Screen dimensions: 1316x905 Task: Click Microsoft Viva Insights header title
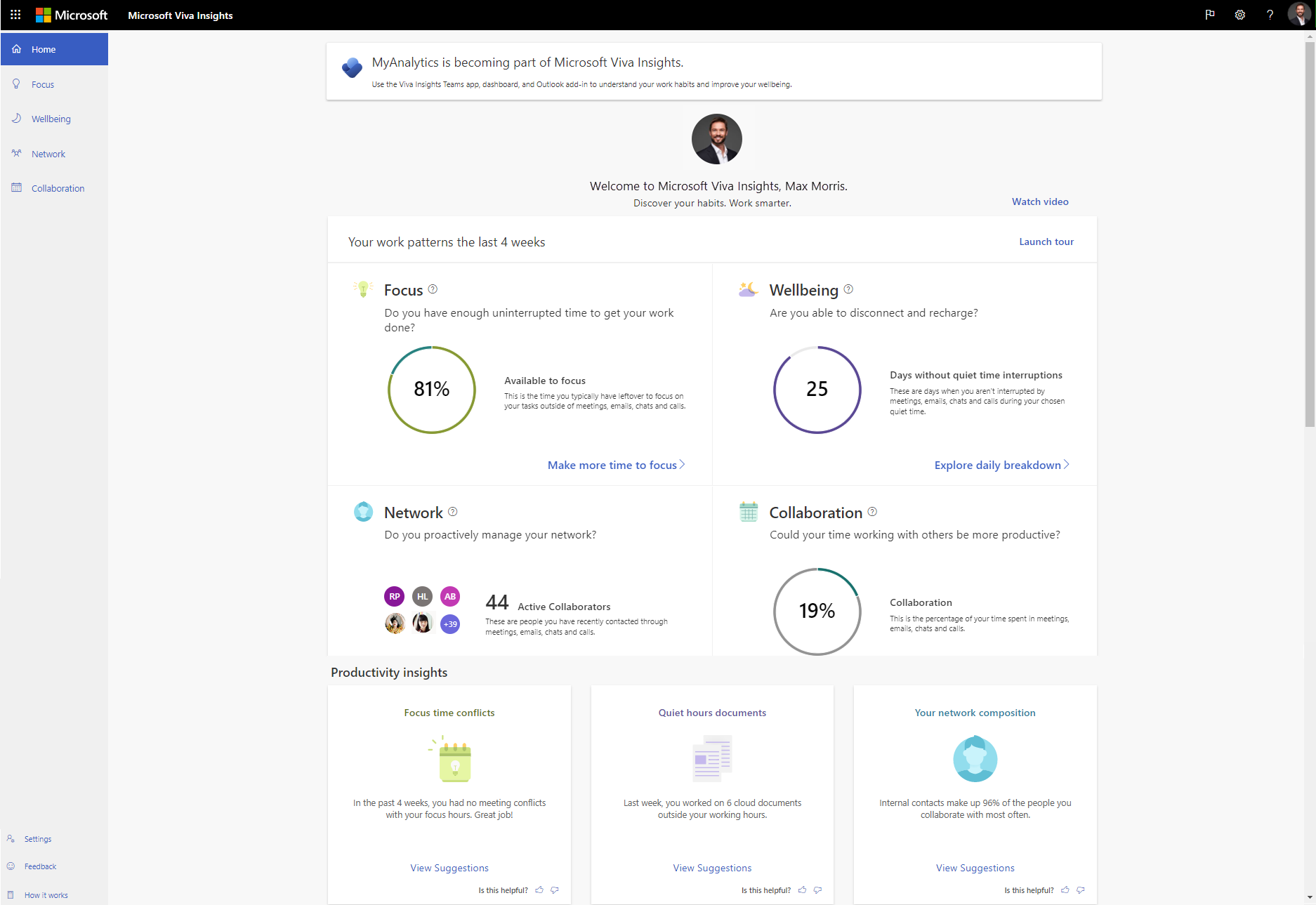(180, 15)
